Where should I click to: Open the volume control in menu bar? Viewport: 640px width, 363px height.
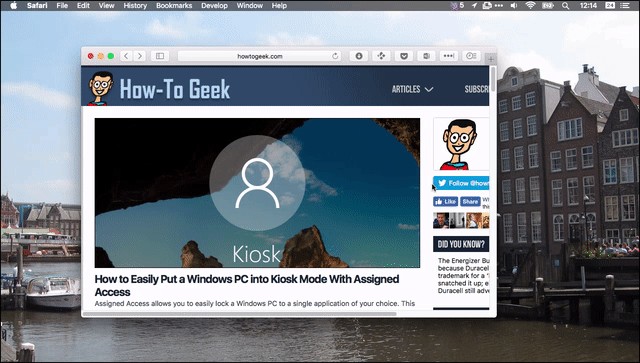click(x=514, y=5)
